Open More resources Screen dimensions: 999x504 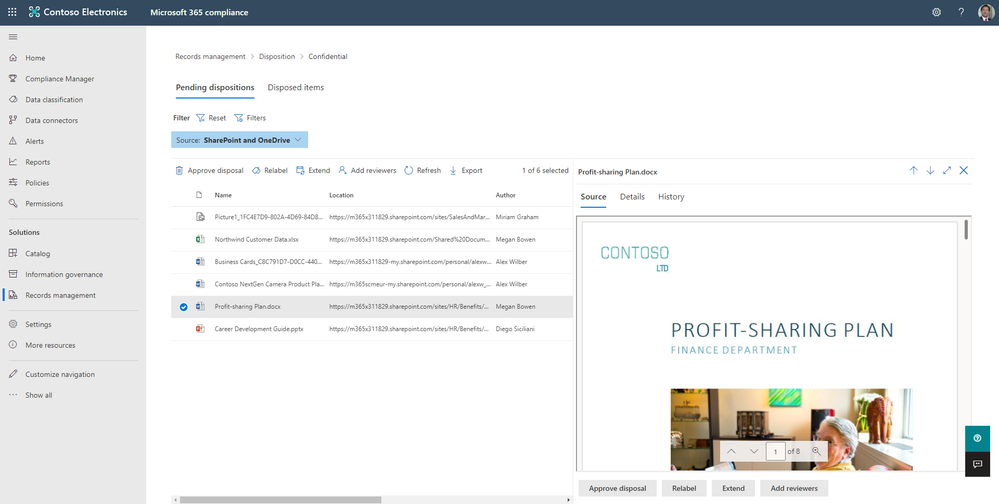click(50, 345)
